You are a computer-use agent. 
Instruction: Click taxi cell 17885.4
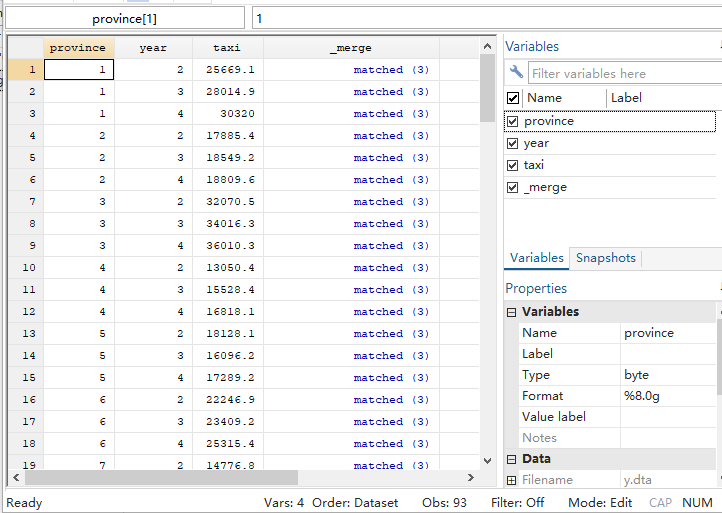[228, 136]
